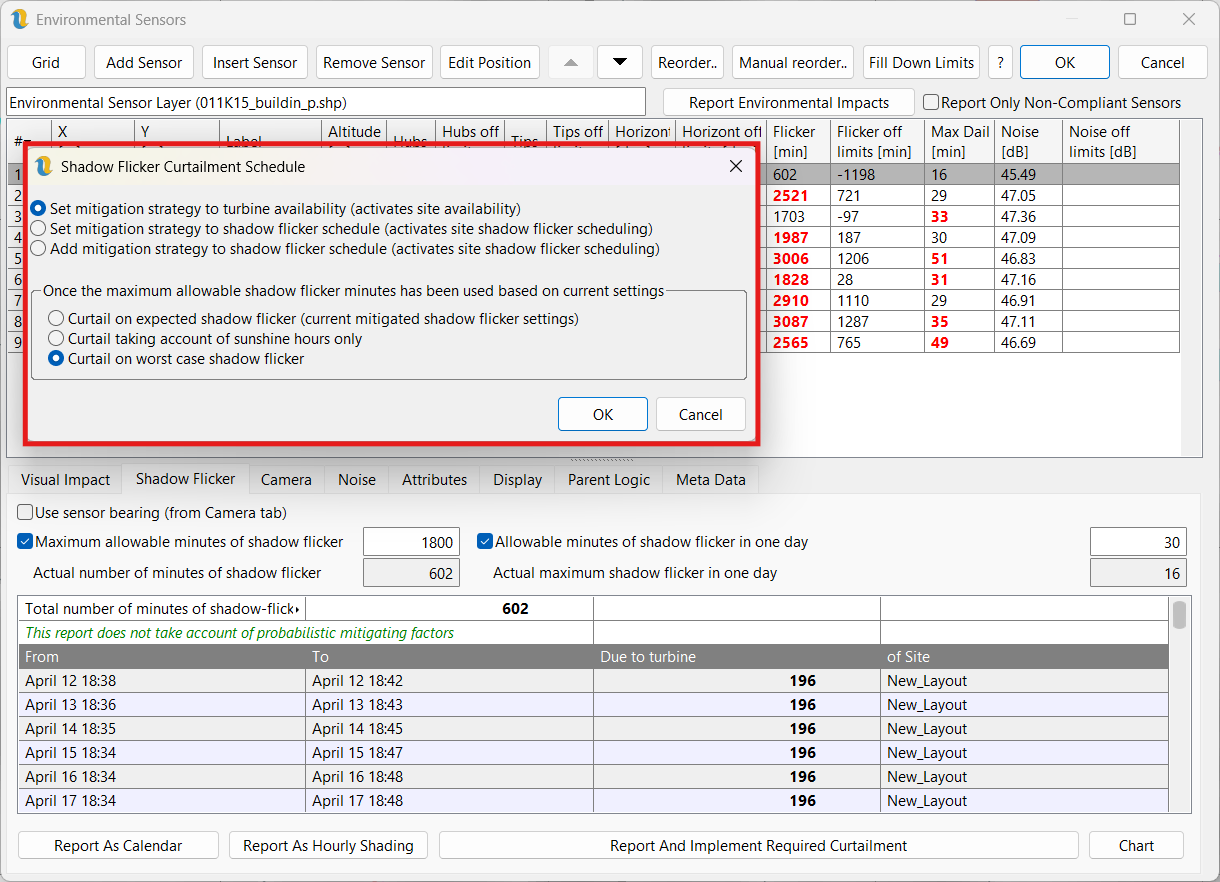The image size is (1220, 882).
Task: Toggle 'Use sensor bearing' checkbox
Action: 25,513
